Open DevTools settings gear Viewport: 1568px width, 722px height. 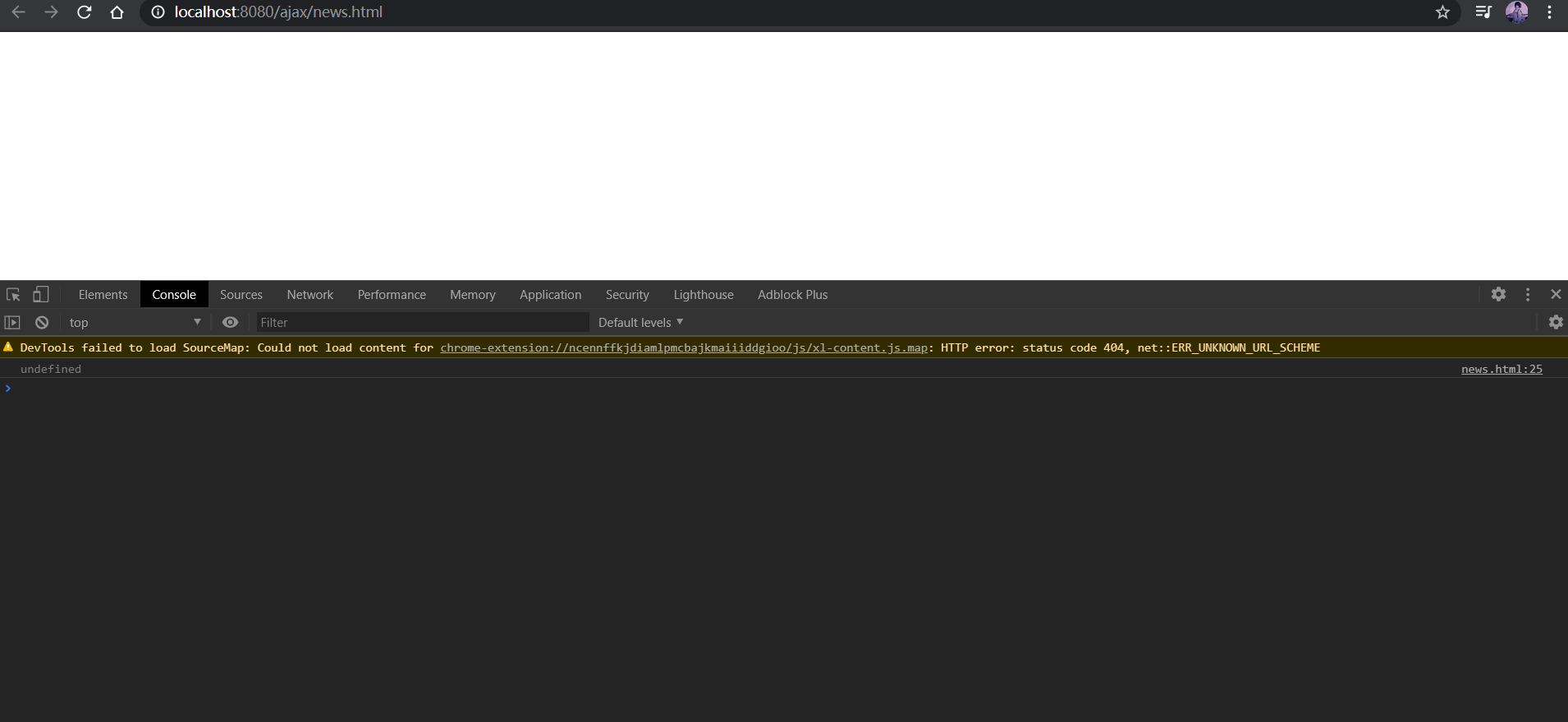click(x=1498, y=294)
